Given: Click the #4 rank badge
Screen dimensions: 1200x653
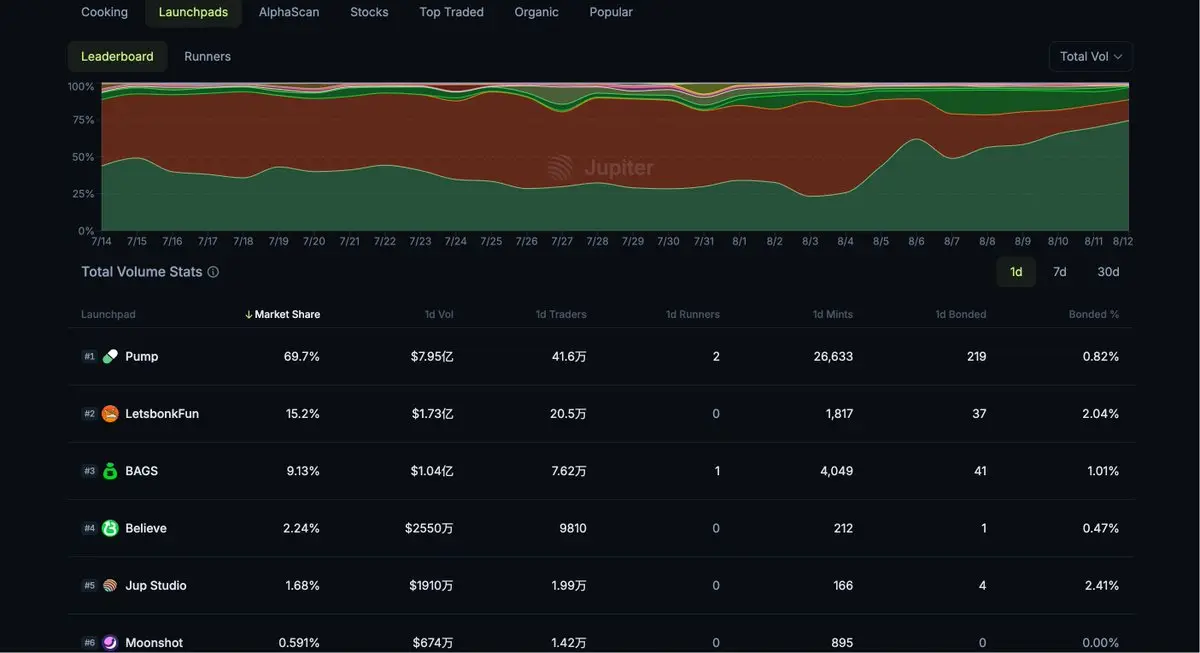Looking at the screenshot, I should tap(89, 528).
